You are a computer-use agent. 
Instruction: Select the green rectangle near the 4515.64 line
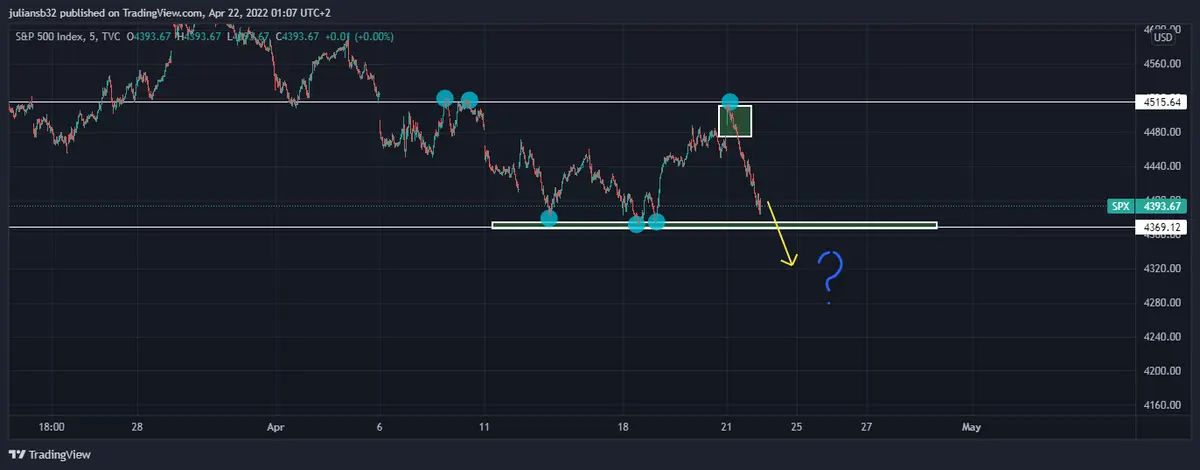pos(735,121)
